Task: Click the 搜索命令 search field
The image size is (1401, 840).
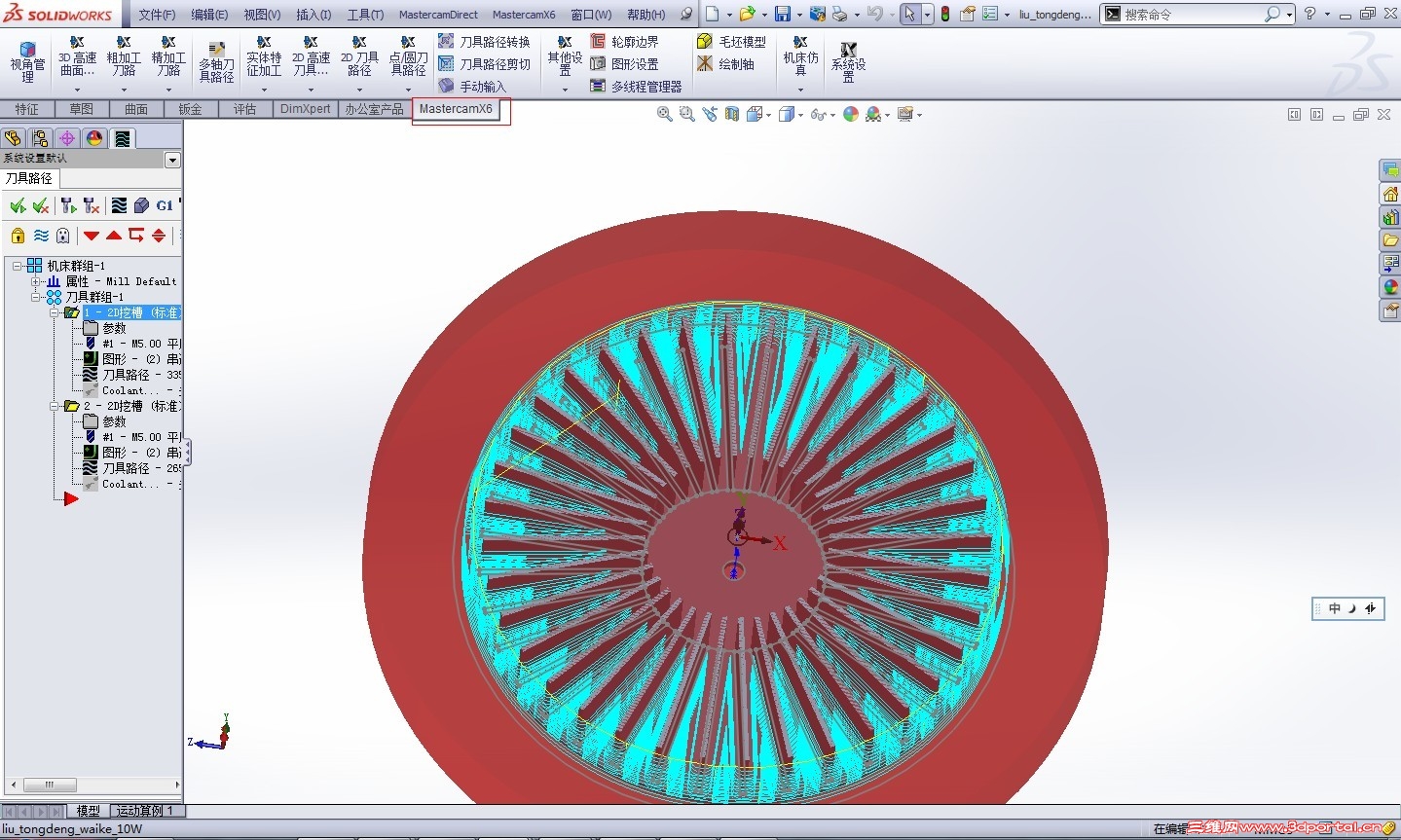Action: tap(1197, 15)
